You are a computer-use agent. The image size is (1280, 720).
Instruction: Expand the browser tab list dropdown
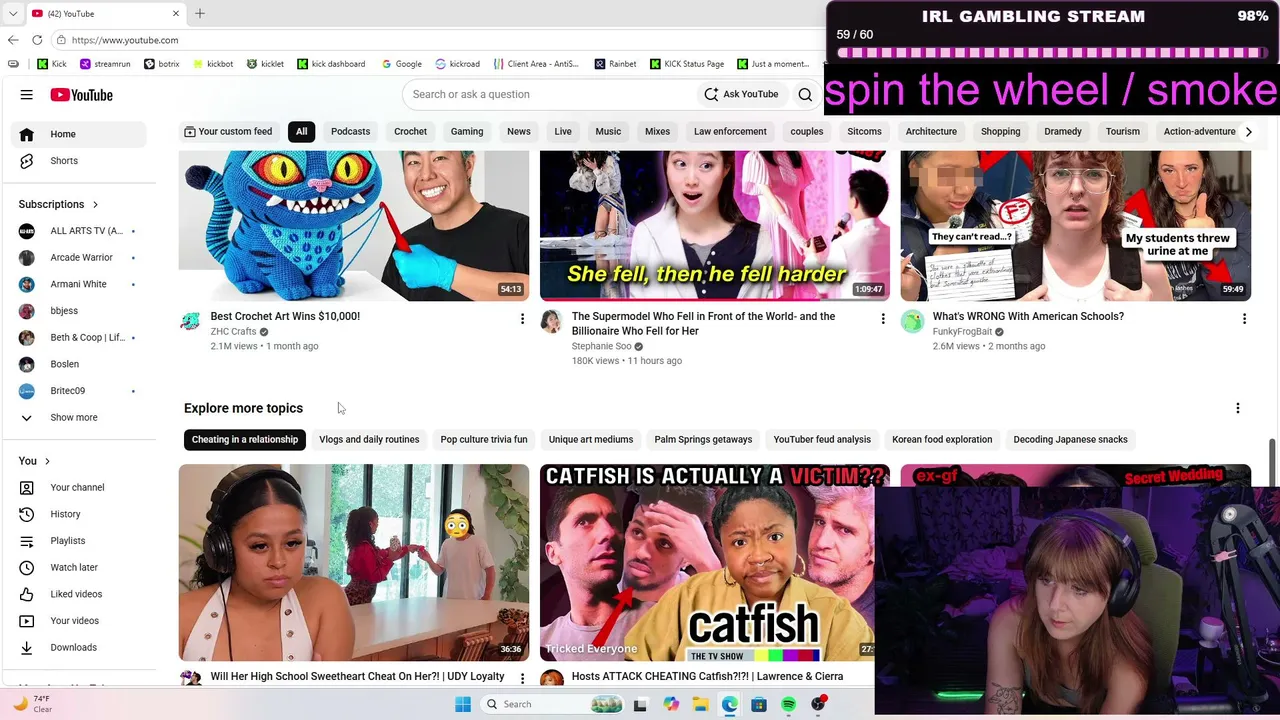tap(13, 13)
